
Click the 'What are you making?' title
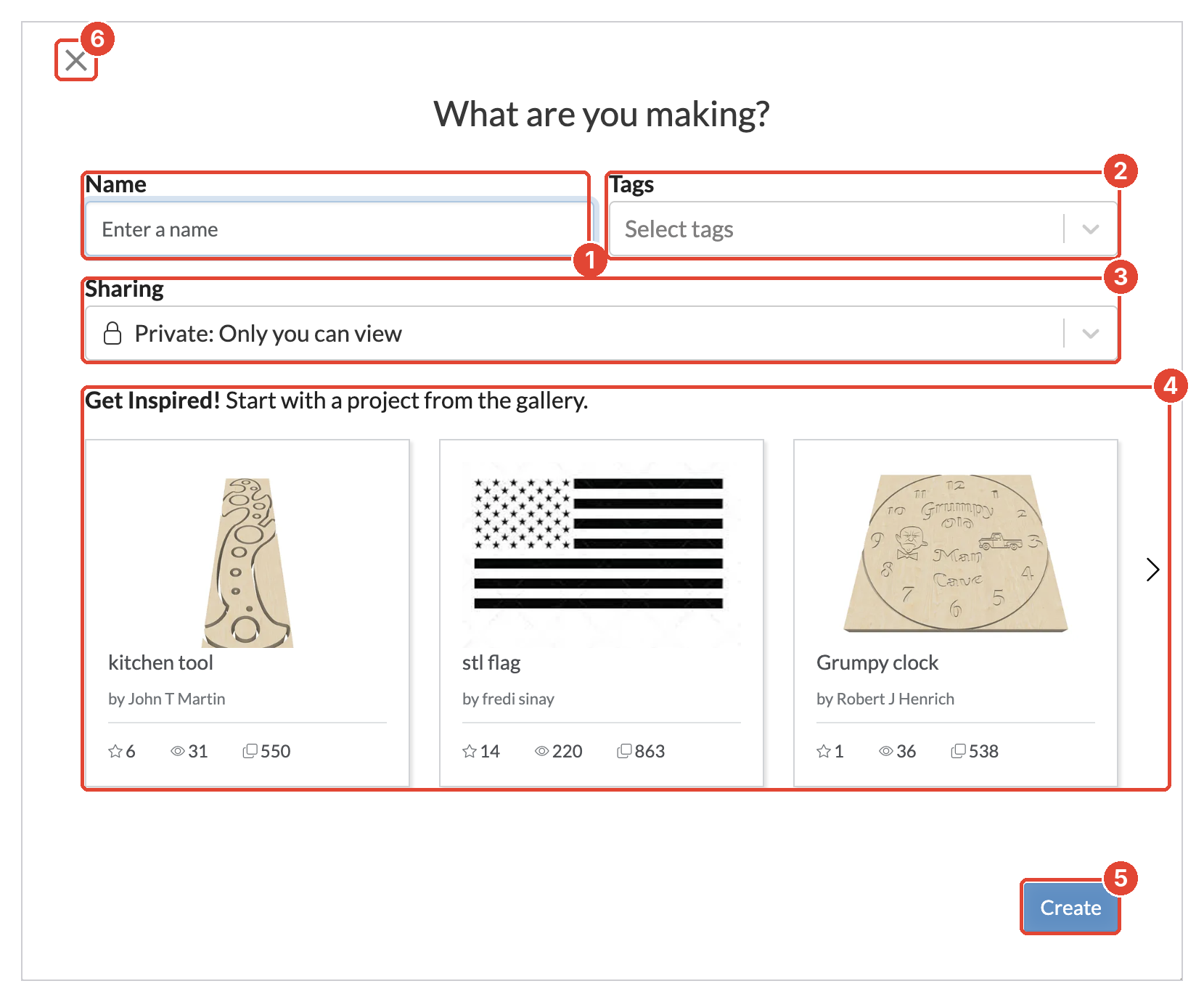tap(602, 114)
